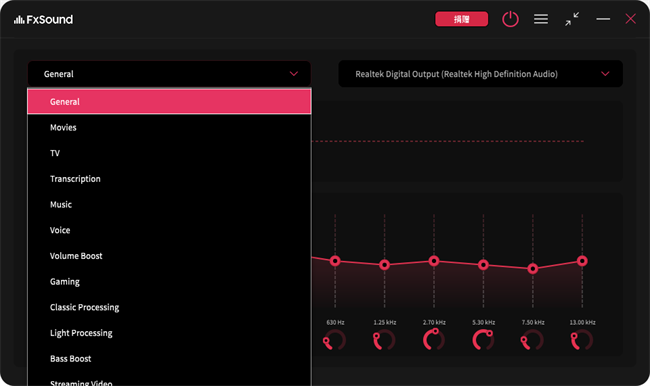Select the Gaming preset

(169, 282)
